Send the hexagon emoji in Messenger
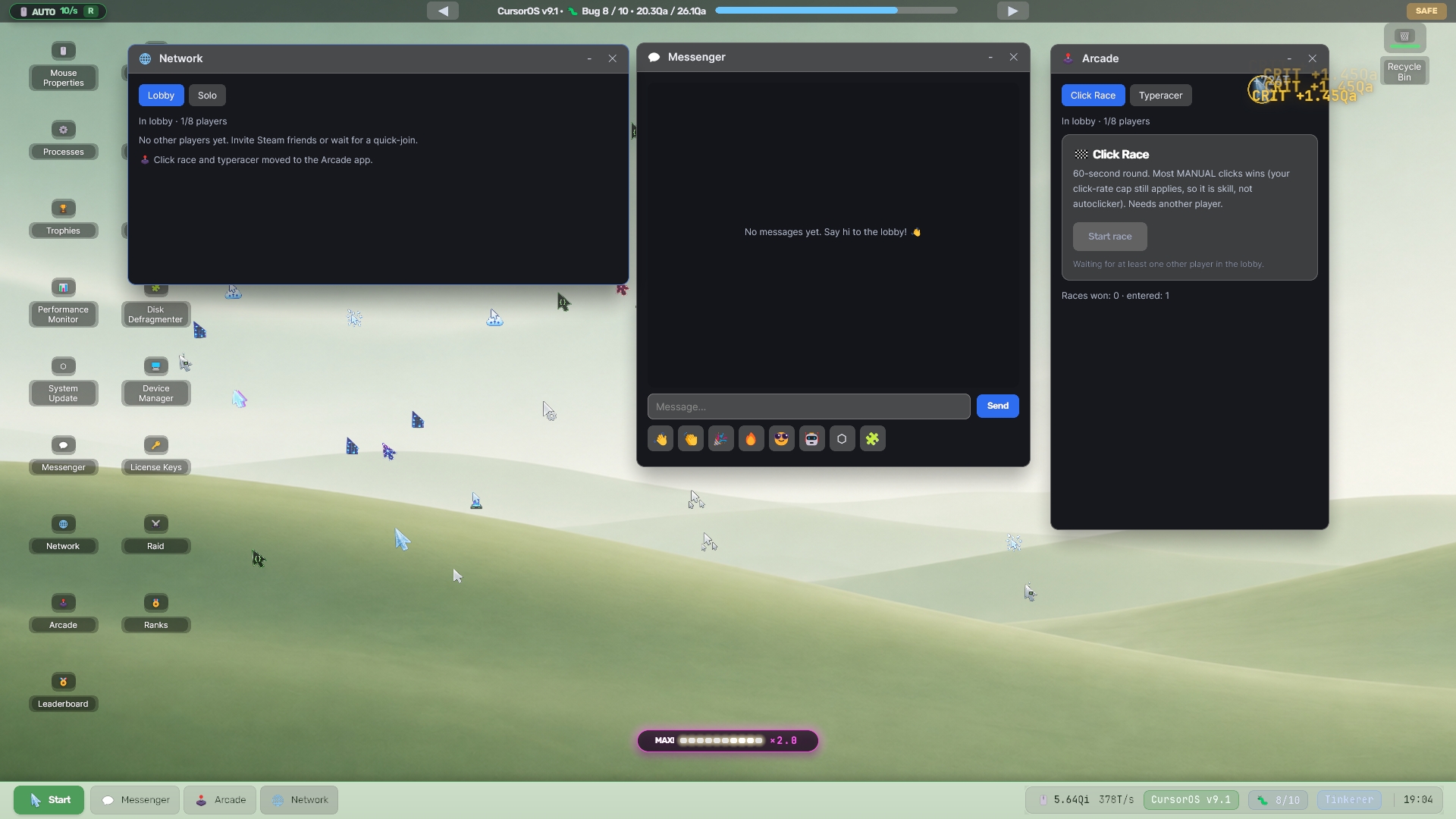The width and height of the screenshot is (1456, 819). [x=843, y=439]
